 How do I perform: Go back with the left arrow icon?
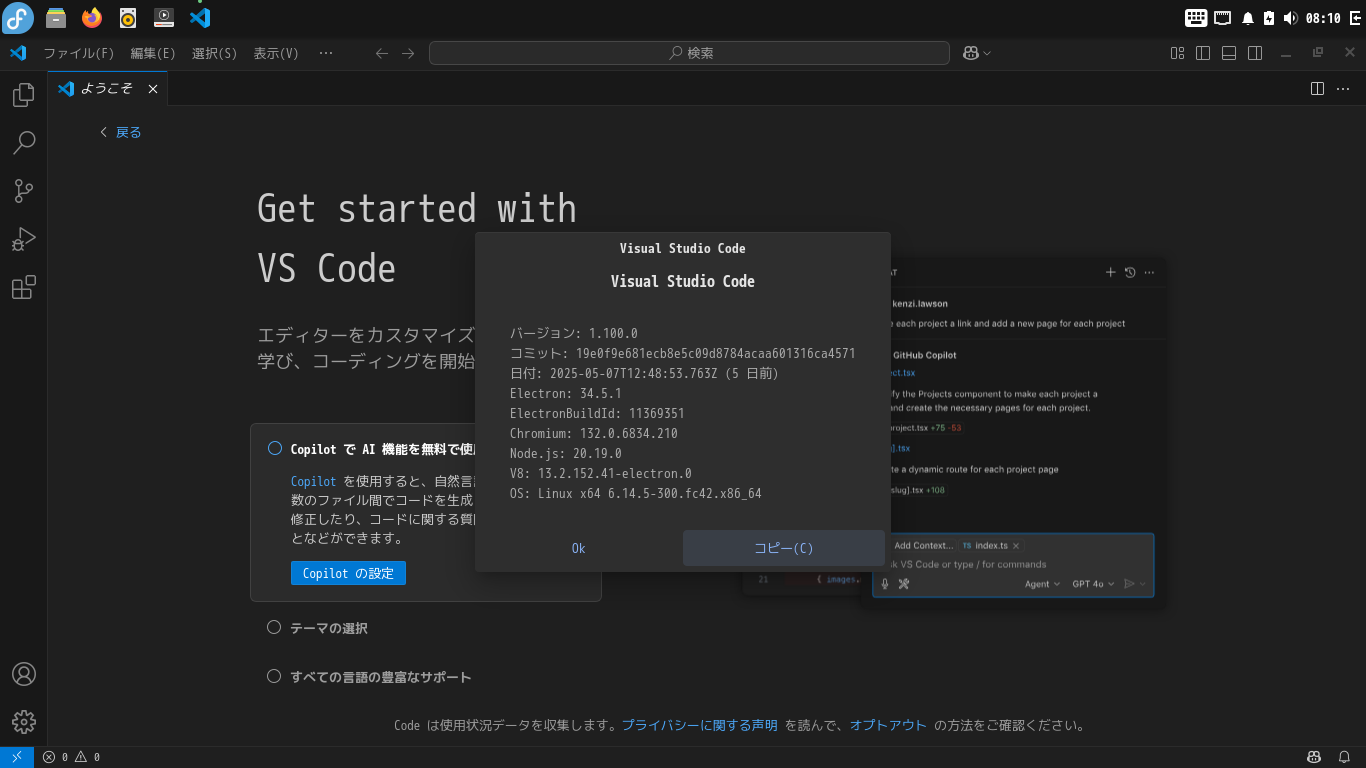381,53
